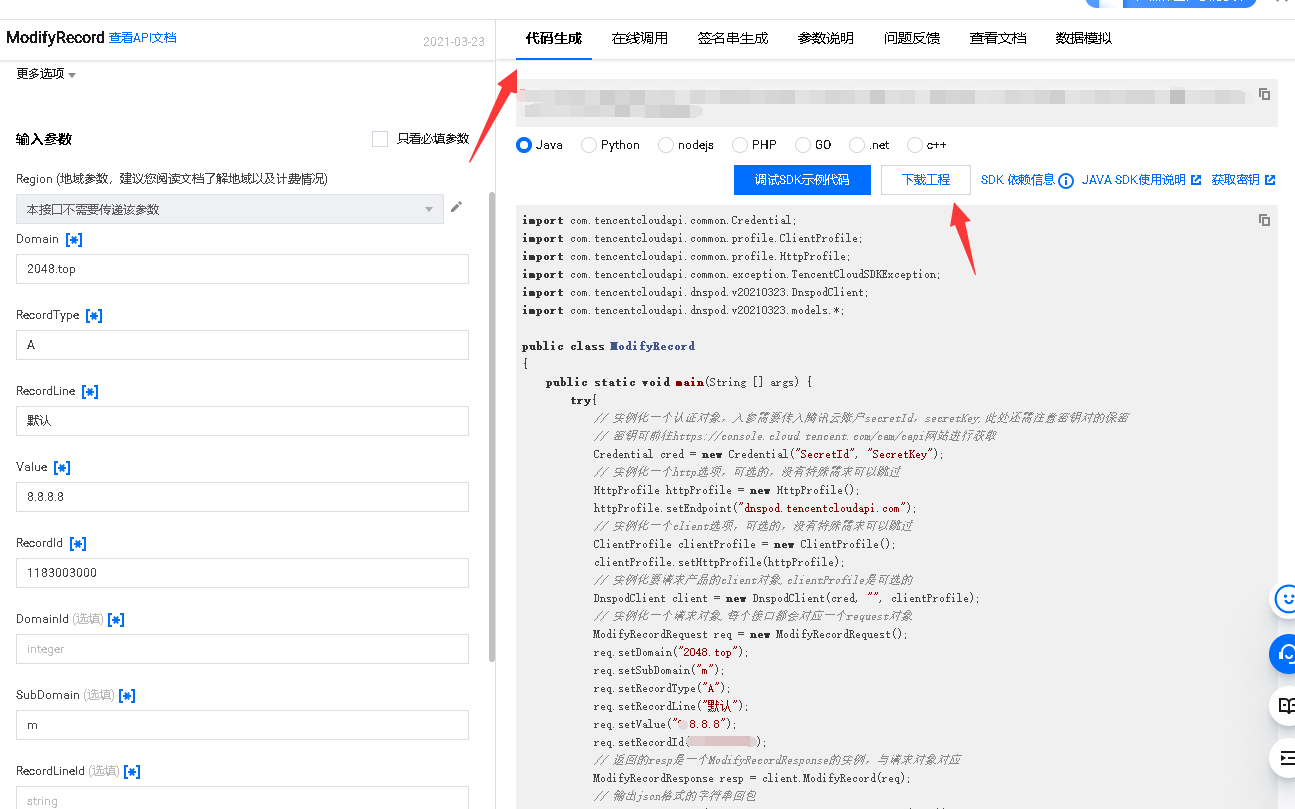The height and width of the screenshot is (809, 1295).
Task: Click the Domain input field with 2048.top
Action: [242, 269]
